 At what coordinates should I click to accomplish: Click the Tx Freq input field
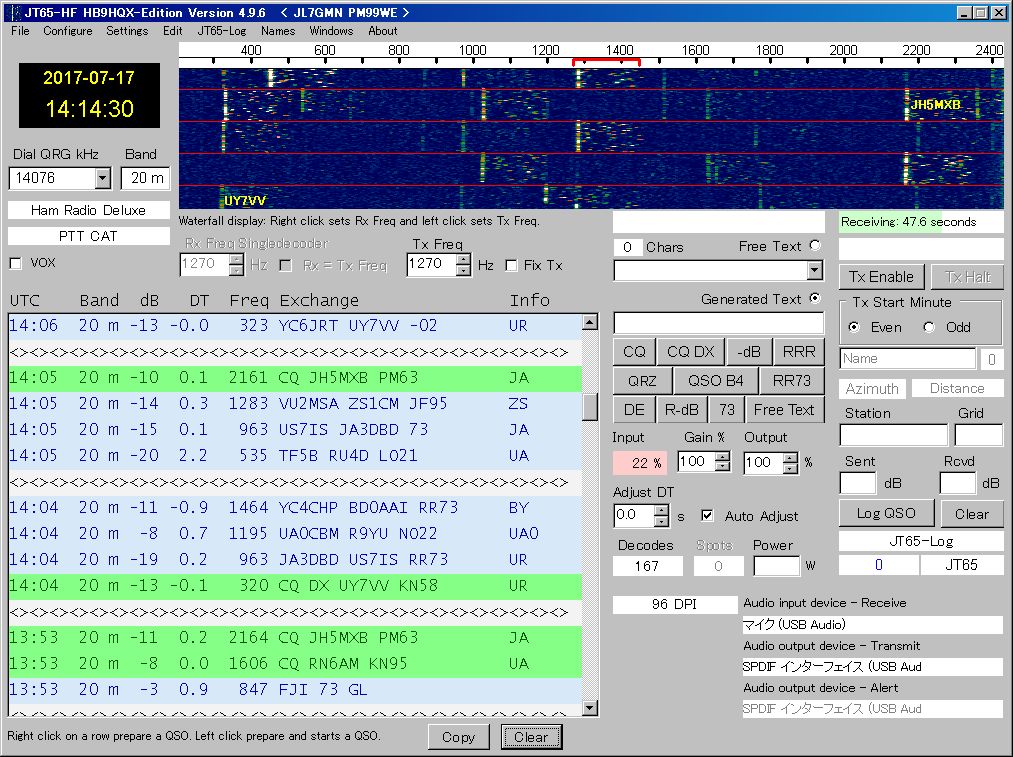click(432, 264)
